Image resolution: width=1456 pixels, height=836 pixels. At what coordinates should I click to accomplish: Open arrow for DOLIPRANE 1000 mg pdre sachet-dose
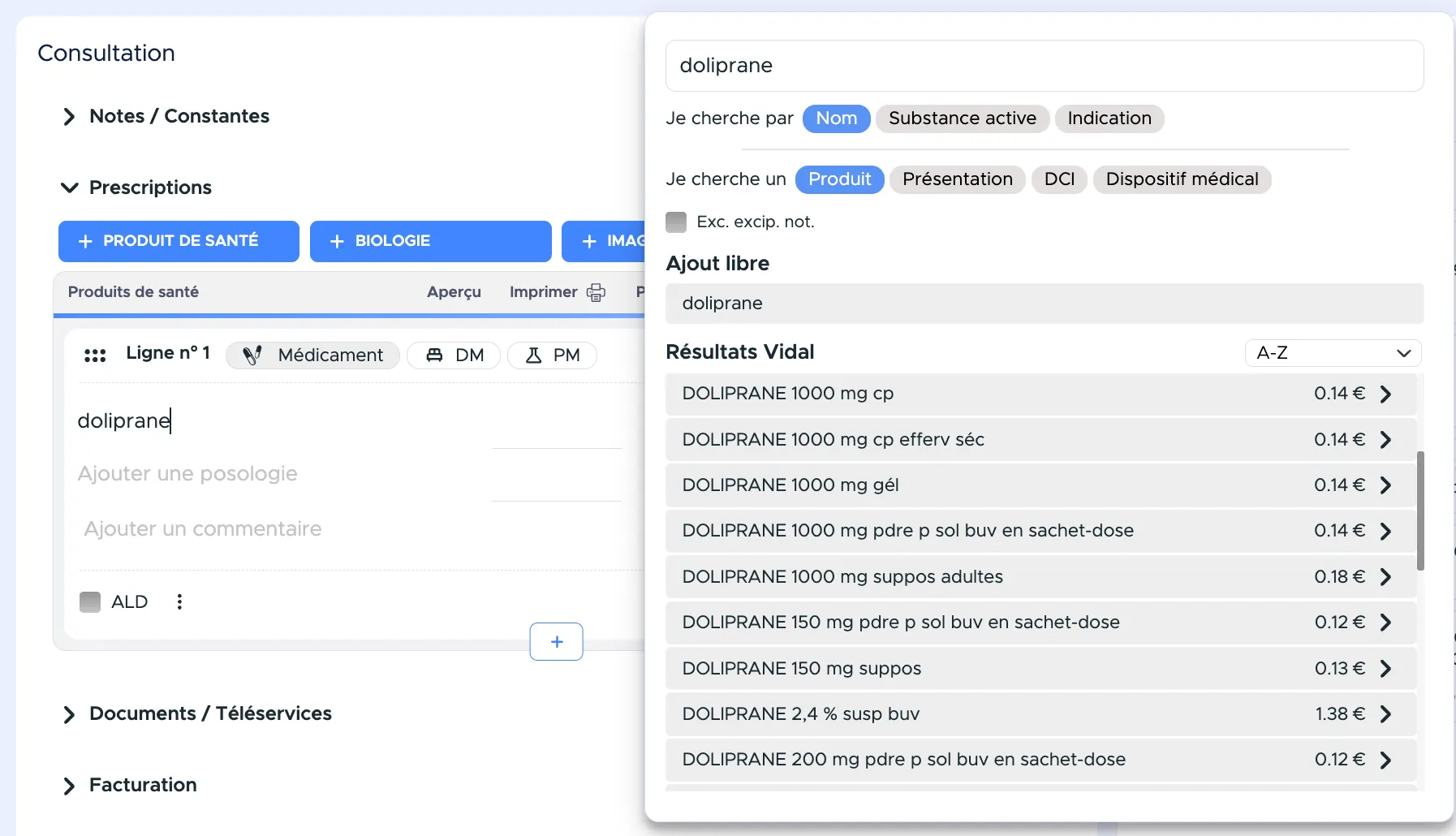coord(1385,531)
